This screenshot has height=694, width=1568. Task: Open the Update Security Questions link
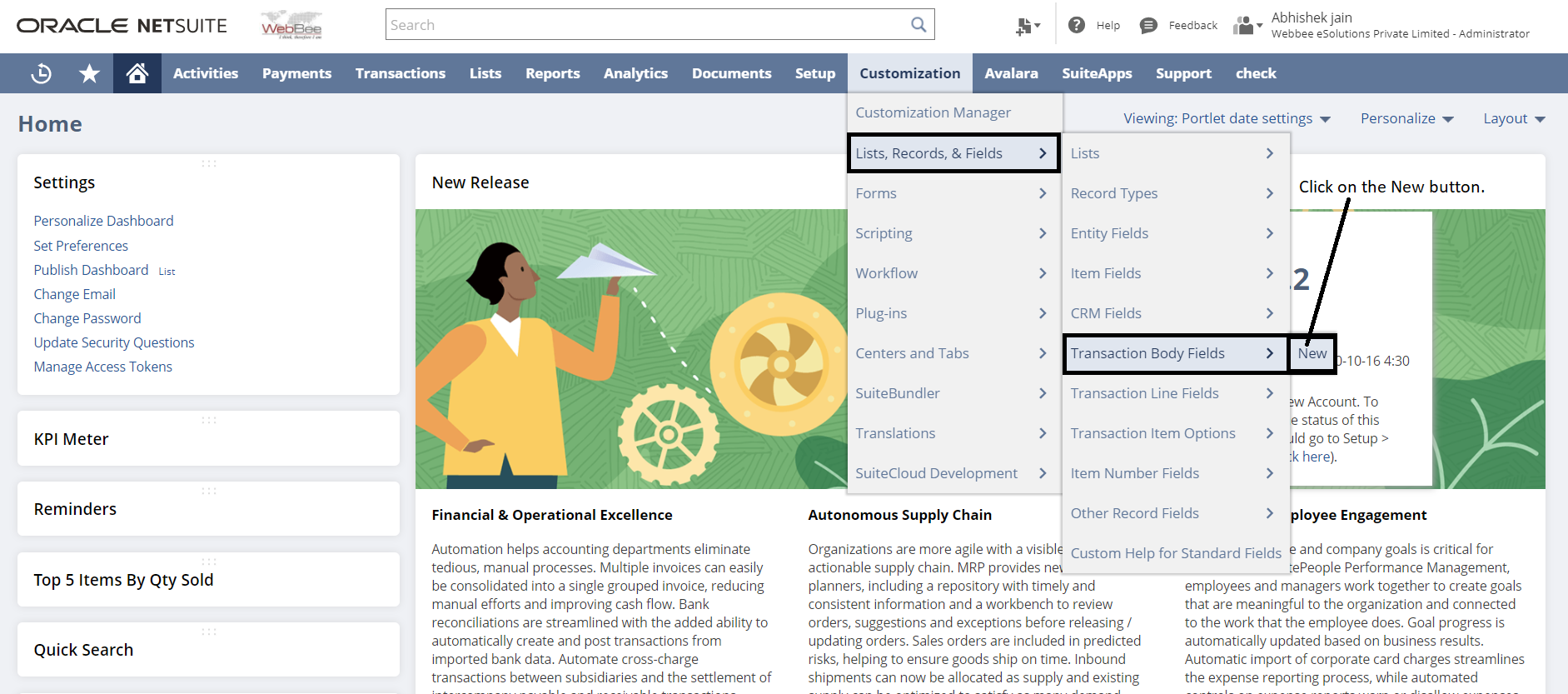click(114, 342)
